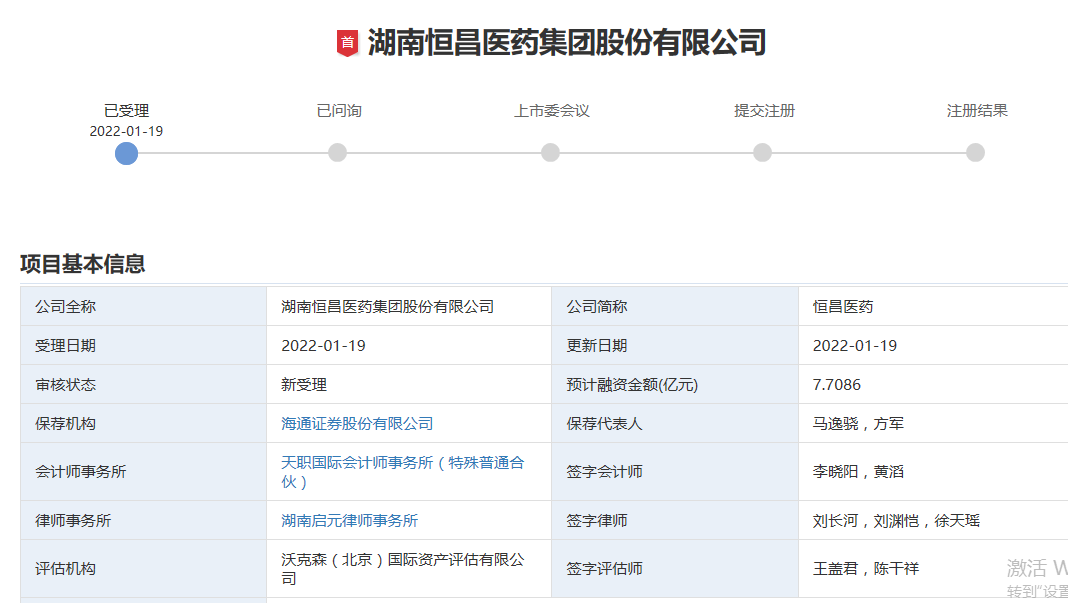Click the 签字会计师 label cell
This screenshot has width=1068, height=603.
pyautogui.click(x=675, y=471)
